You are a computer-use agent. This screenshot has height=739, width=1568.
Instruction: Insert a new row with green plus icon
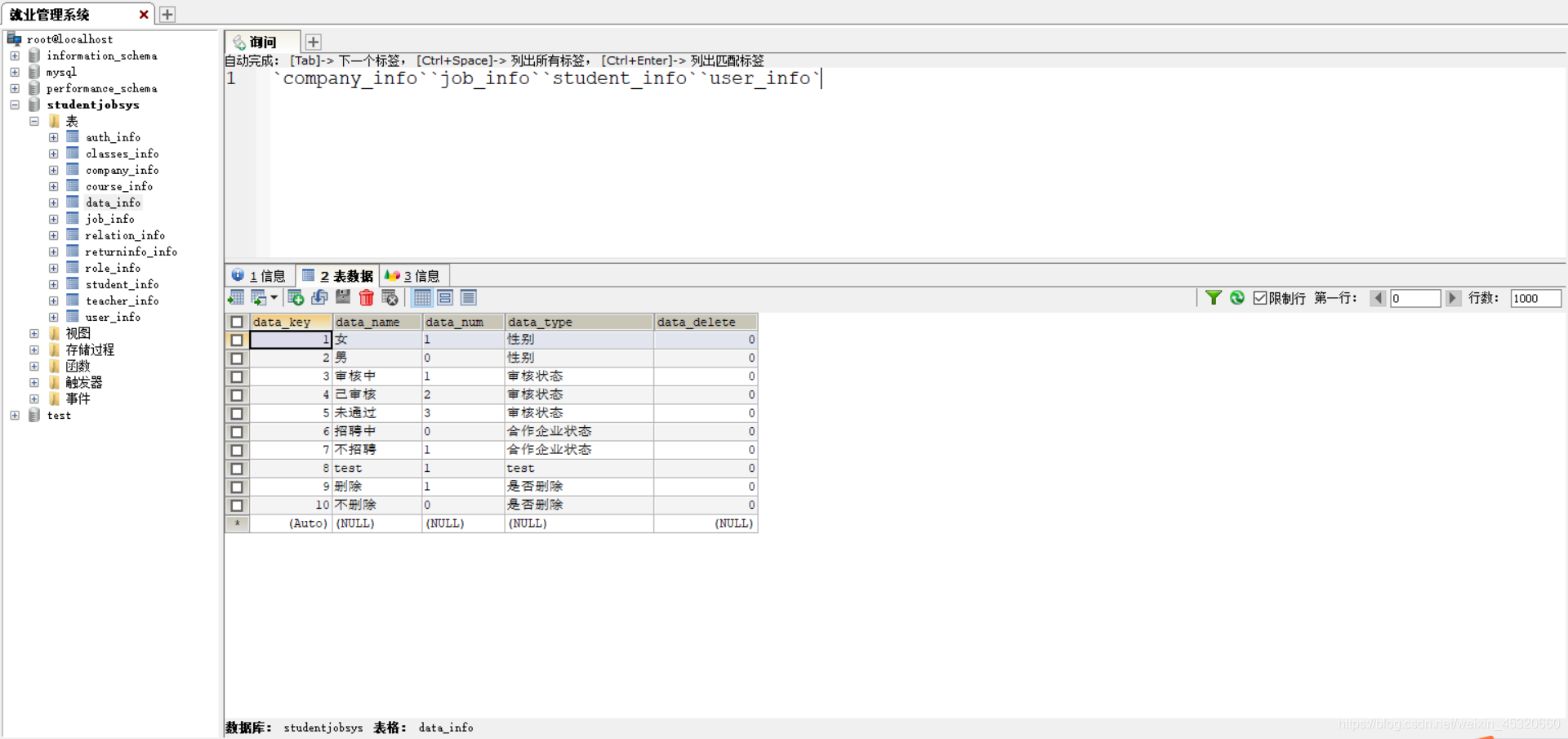(296, 297)
